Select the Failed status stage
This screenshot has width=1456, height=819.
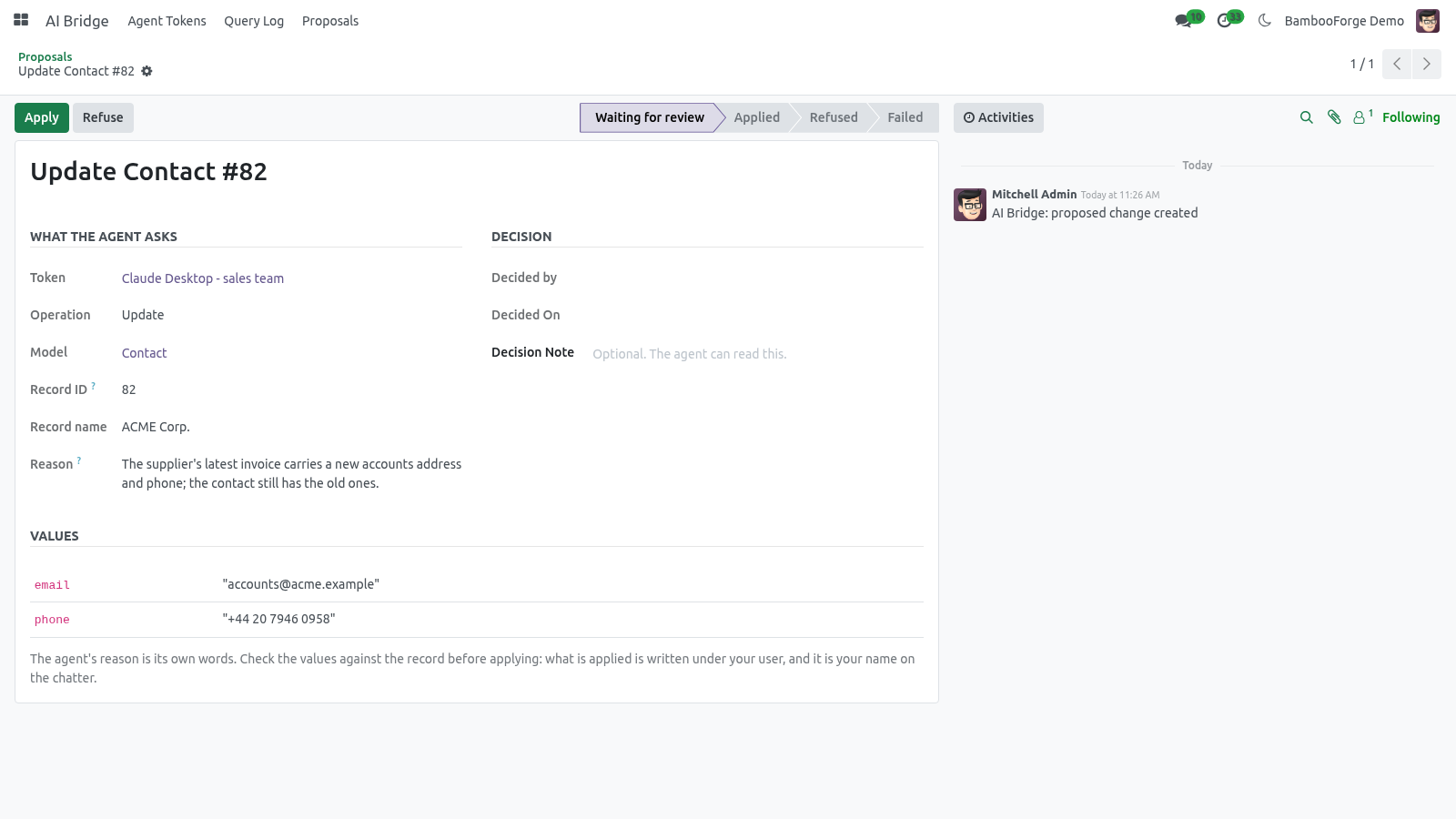click(905, 117)
